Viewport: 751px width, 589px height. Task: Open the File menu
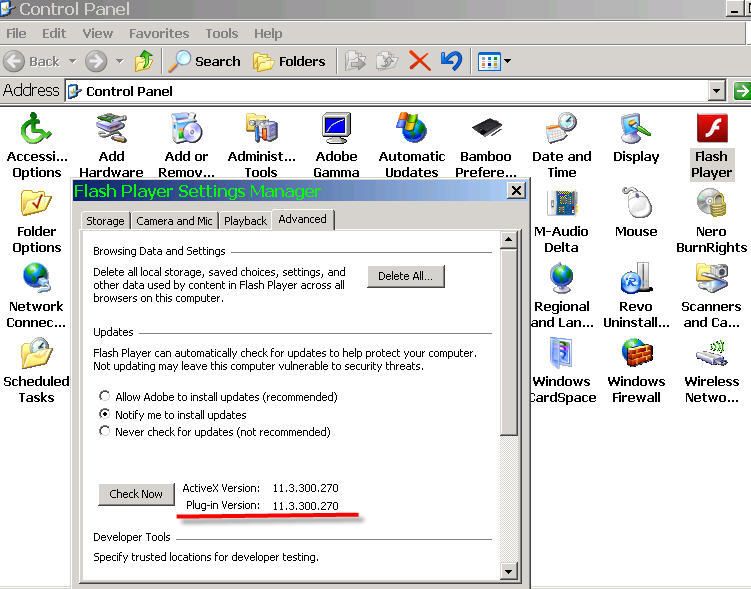(16, 34)
